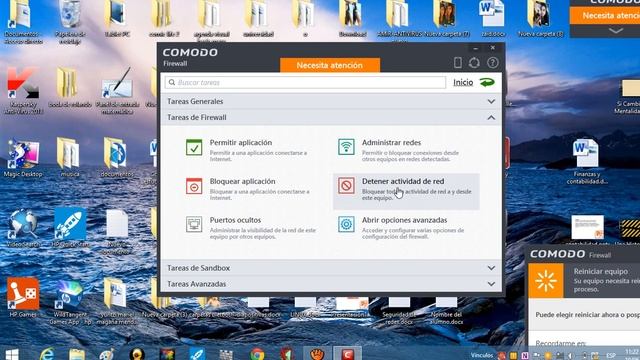Screen dimensions: 640x360
Task: Collapse the Tareas de Firewall section
Action: click(491, 118)
